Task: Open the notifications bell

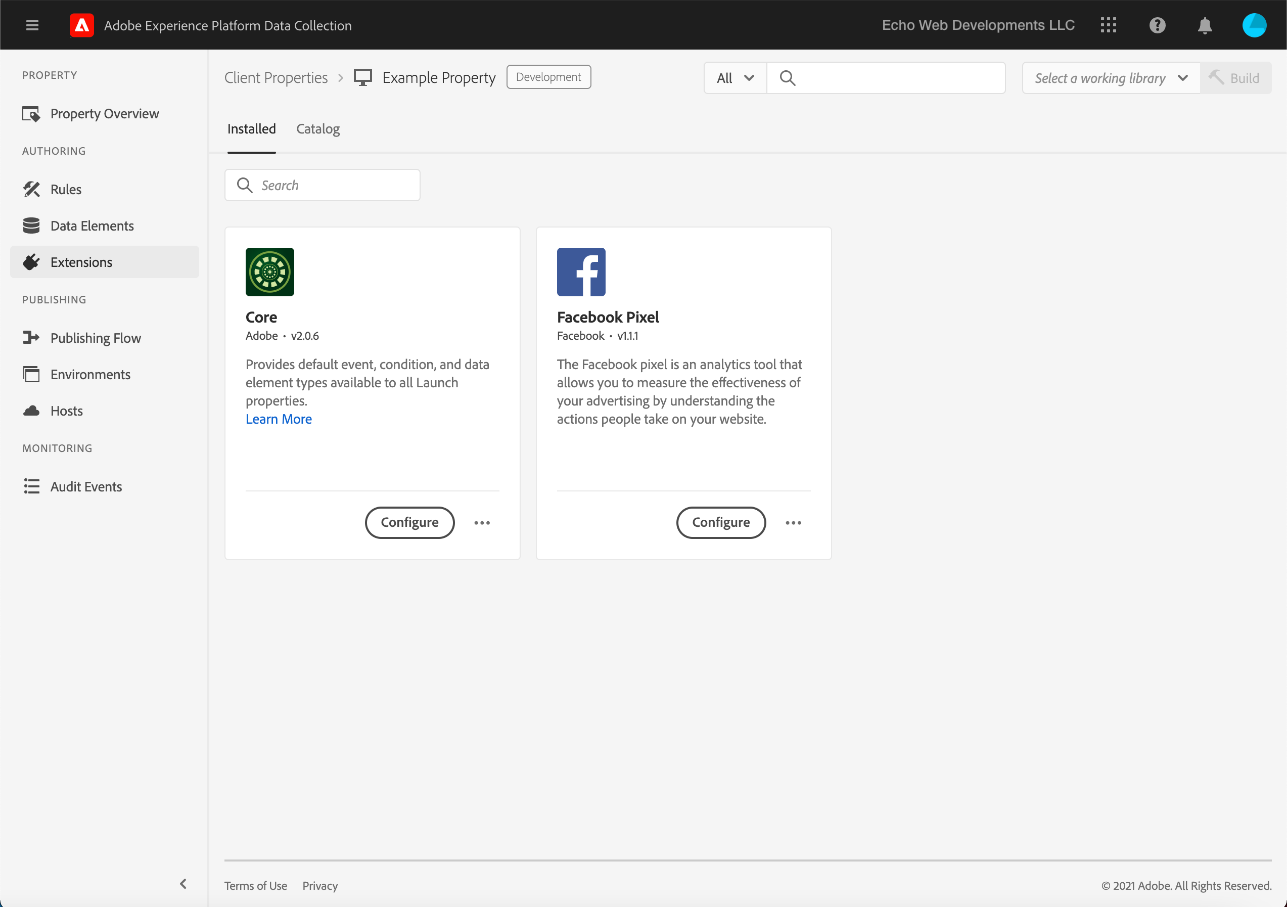Action: coord(1205,25)
